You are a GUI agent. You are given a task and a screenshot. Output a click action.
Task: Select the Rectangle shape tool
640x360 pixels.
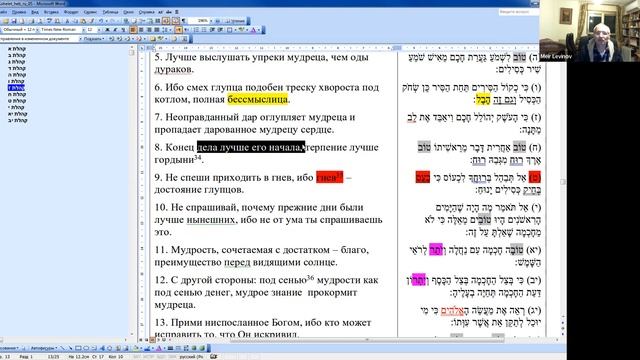78,348
